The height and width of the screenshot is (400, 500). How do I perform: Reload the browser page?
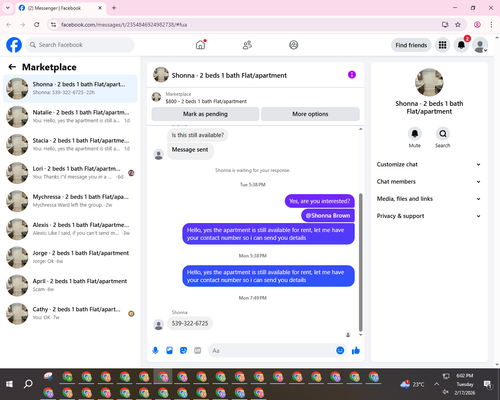(x=37, y=25)
